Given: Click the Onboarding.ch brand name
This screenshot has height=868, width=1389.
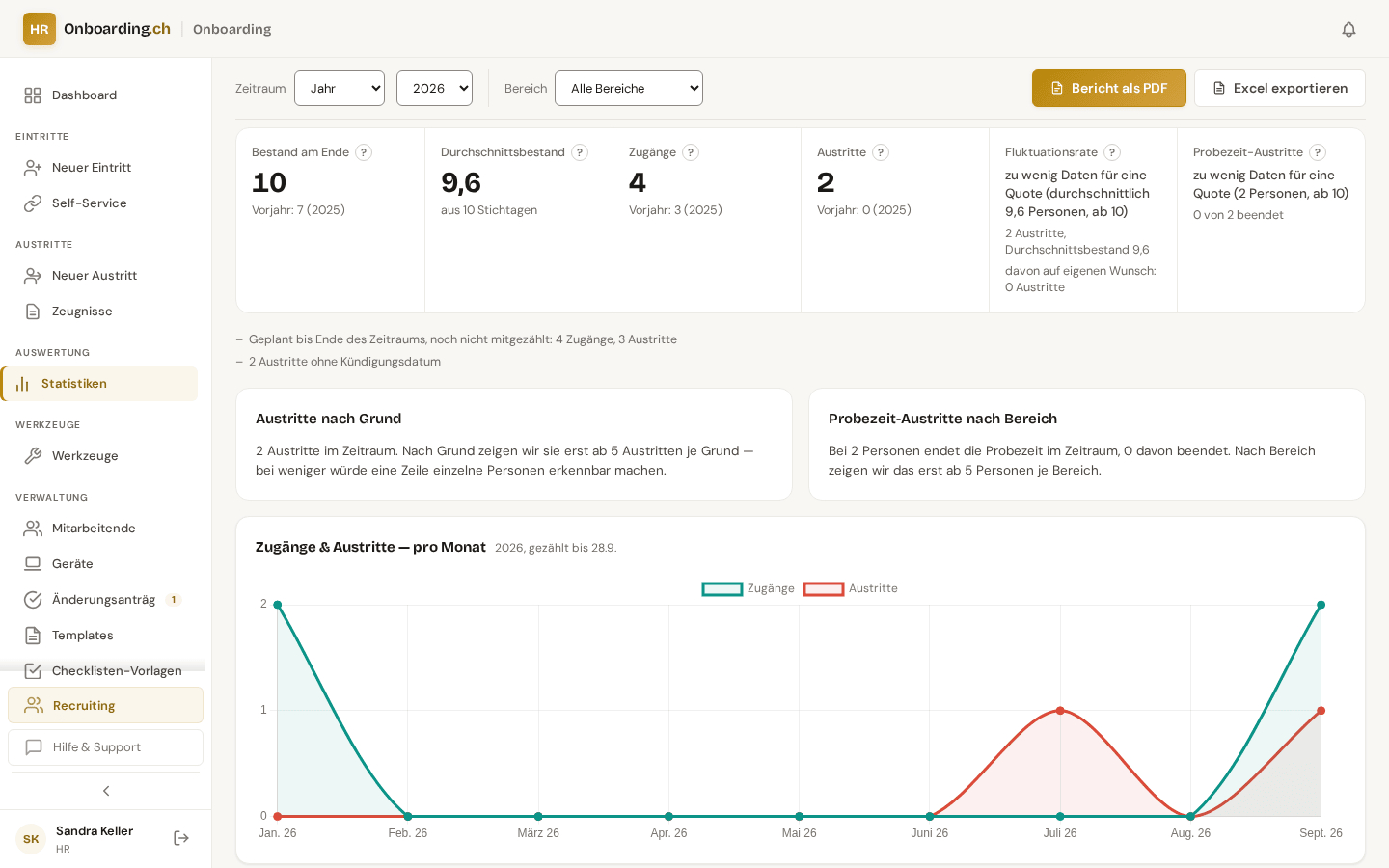Looking at the screenshot, I should tap(117, 29).
